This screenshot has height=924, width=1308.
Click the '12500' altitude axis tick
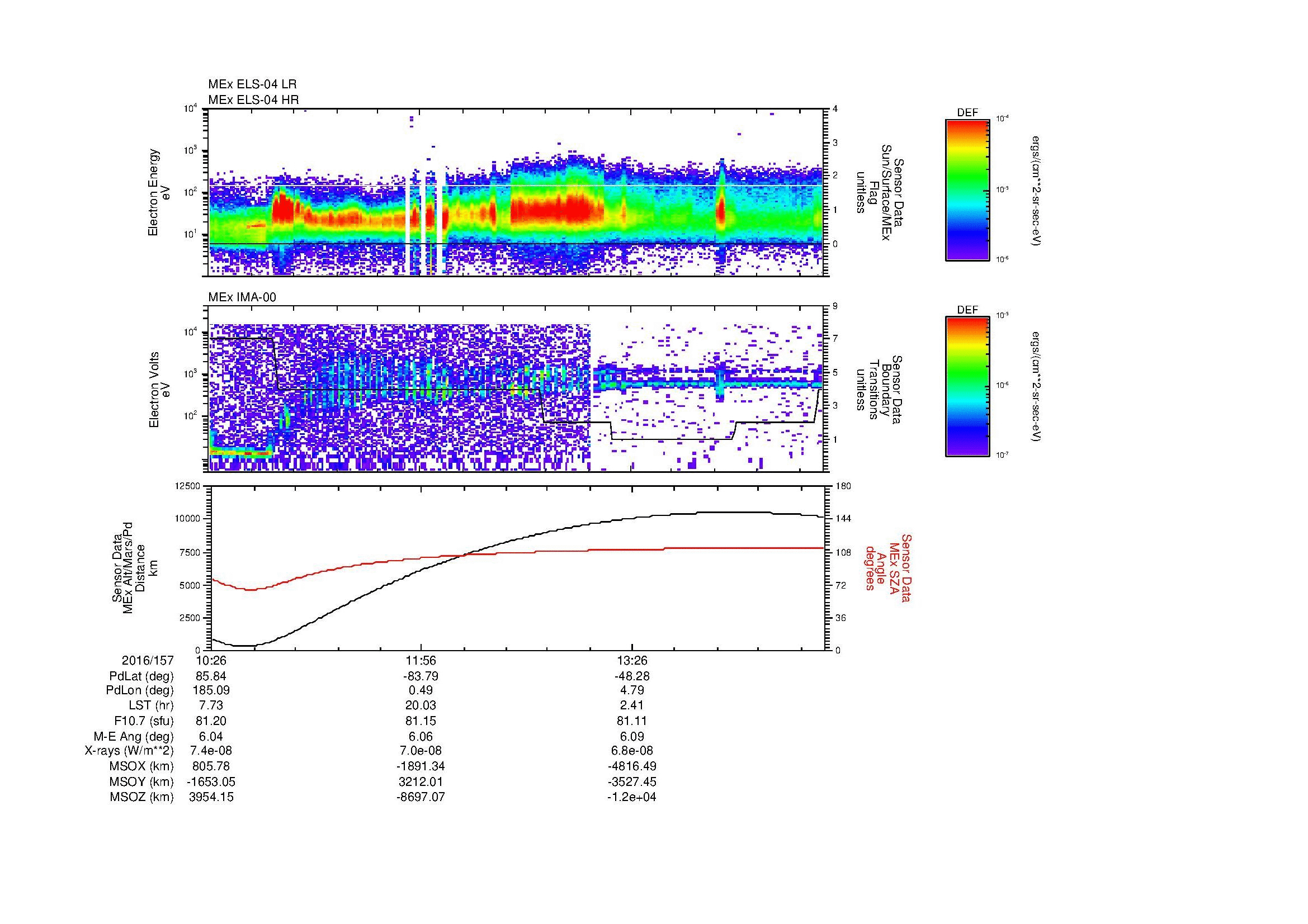(188, 486)
